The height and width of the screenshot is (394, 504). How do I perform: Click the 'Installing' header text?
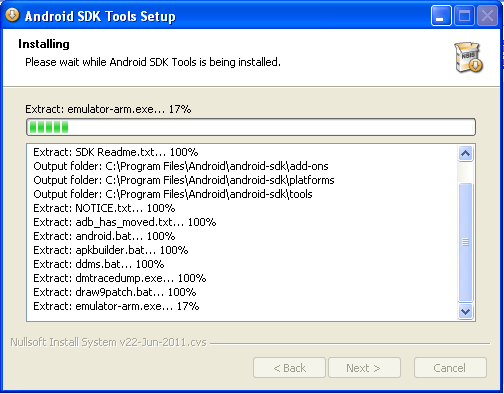pyautogui.click(x=44, y=44)
